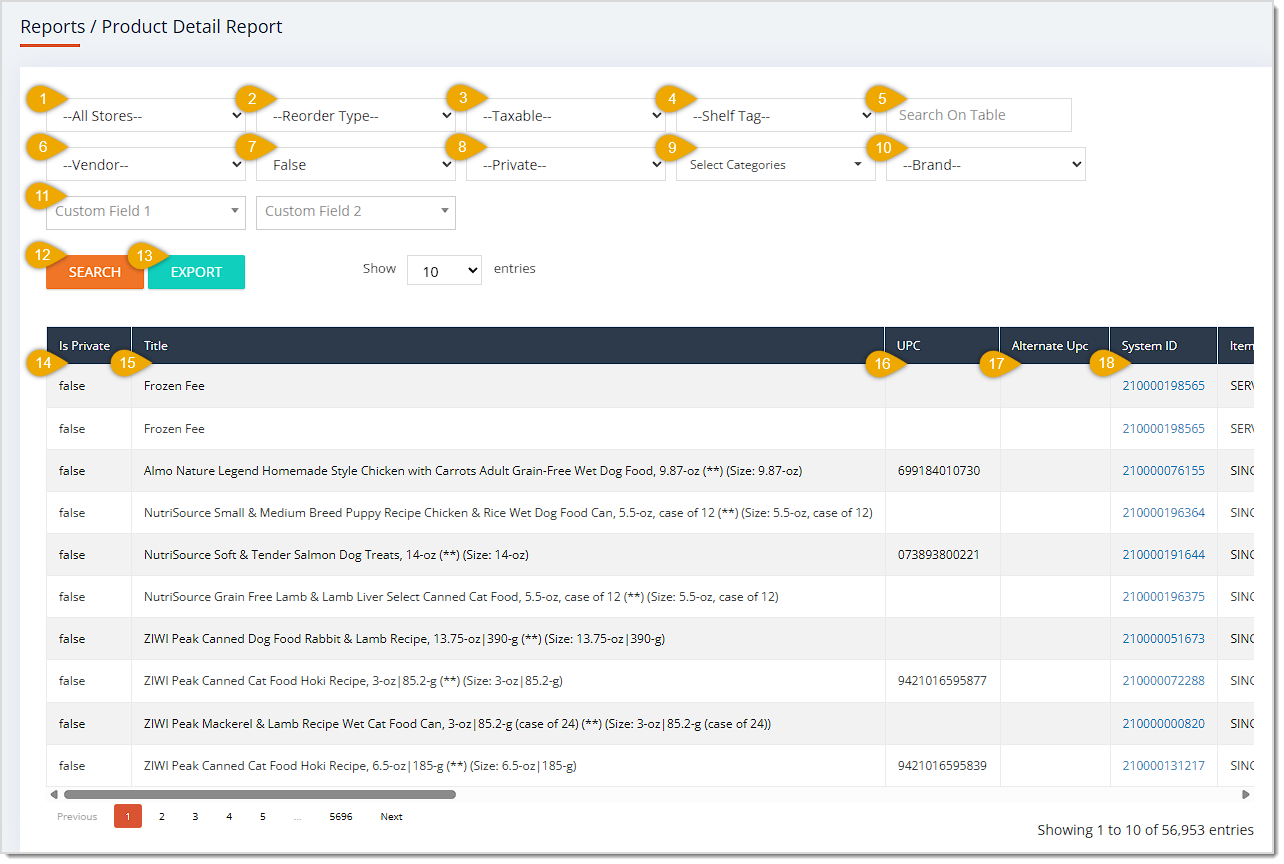Image resolution: width=1284 pixels, height=864 pixels.
Task: Open the dropdown showing False
Action: point(356,164)
